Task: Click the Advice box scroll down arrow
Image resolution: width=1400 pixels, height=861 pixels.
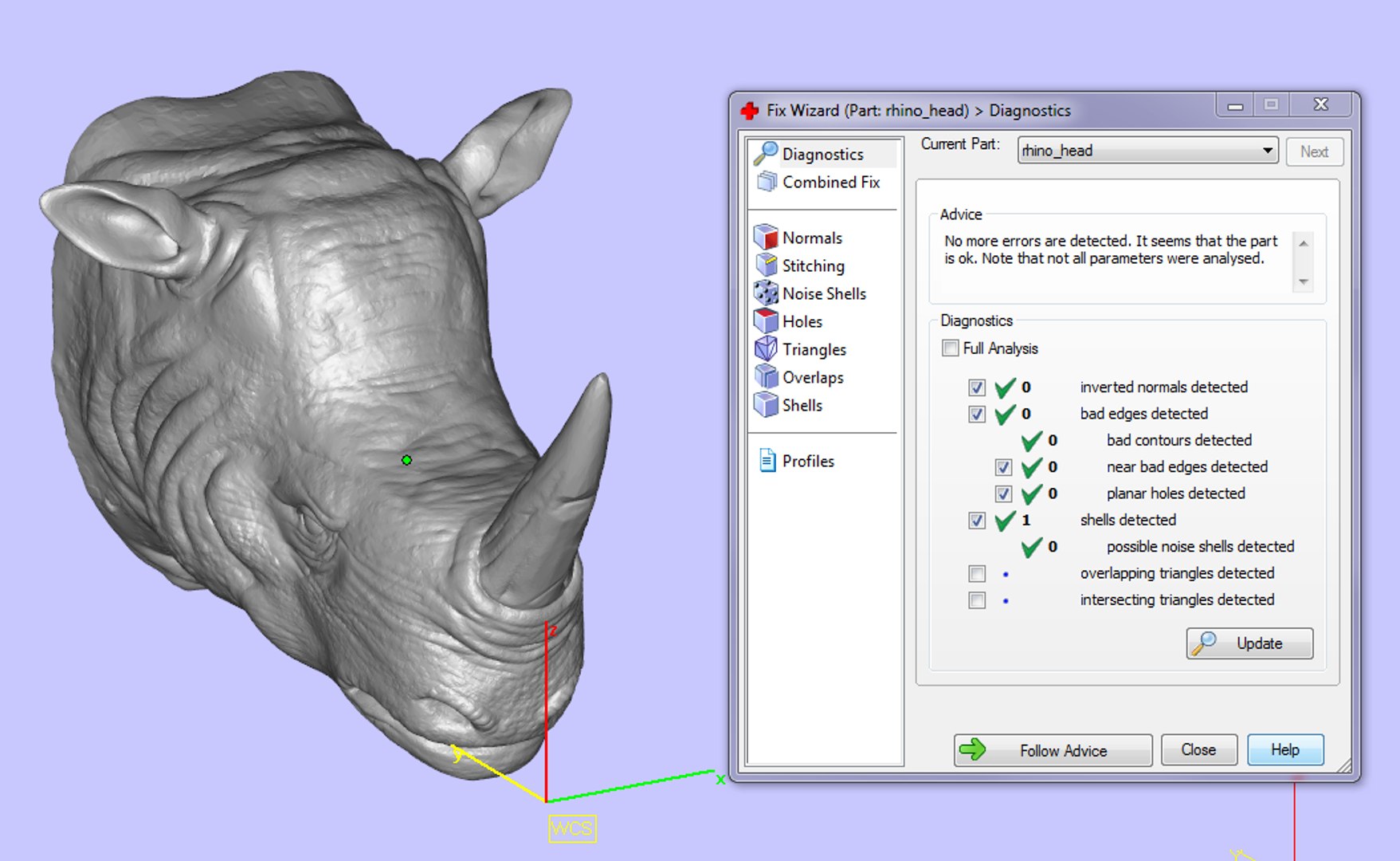Action: (1304, 281)
